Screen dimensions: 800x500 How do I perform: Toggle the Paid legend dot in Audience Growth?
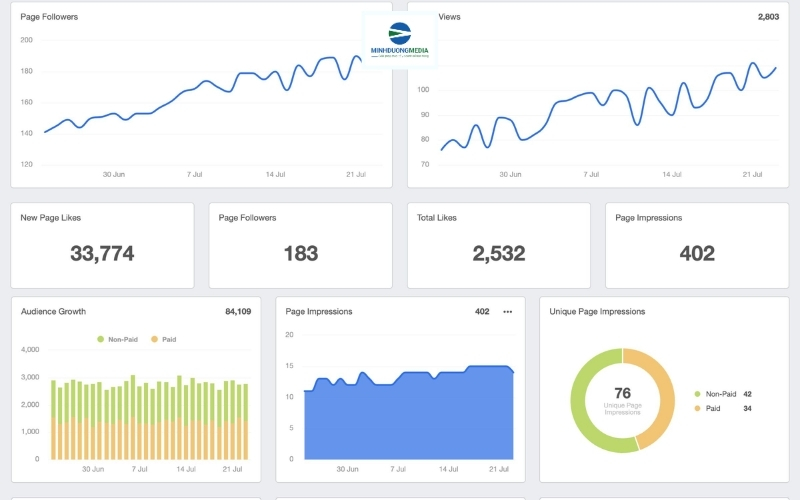tap(155, 339)
